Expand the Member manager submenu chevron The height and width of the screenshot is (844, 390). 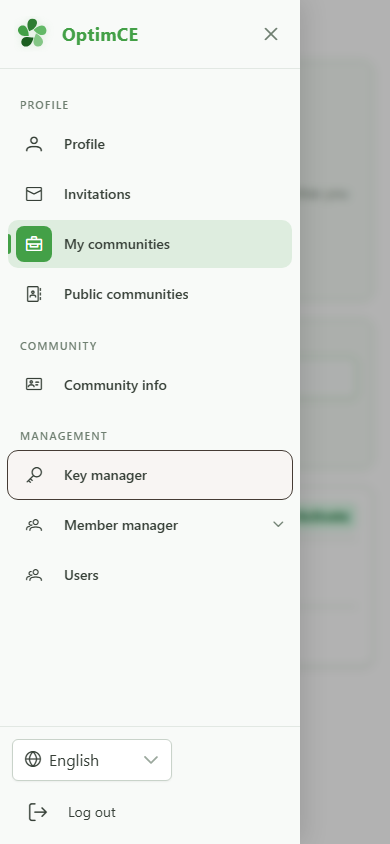click(x=278, y=524)
